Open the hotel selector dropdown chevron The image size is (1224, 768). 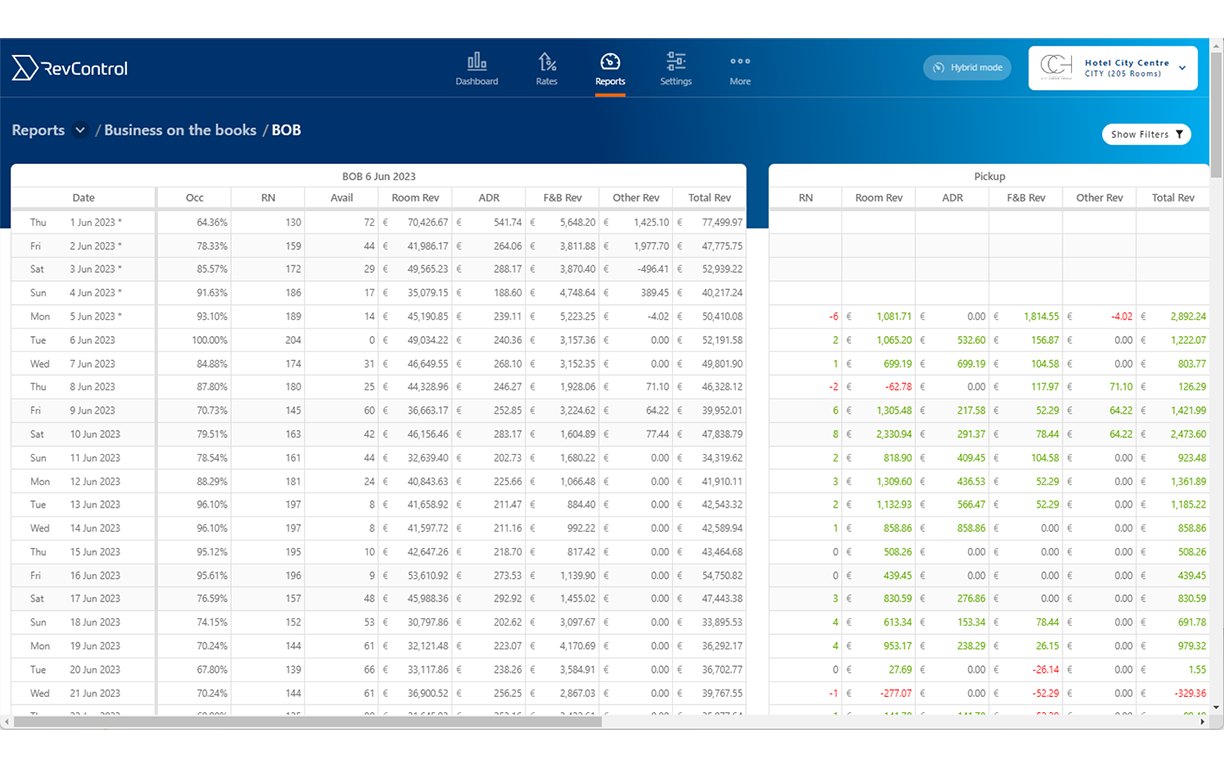pyautogui.click(x=1184, y=67)
